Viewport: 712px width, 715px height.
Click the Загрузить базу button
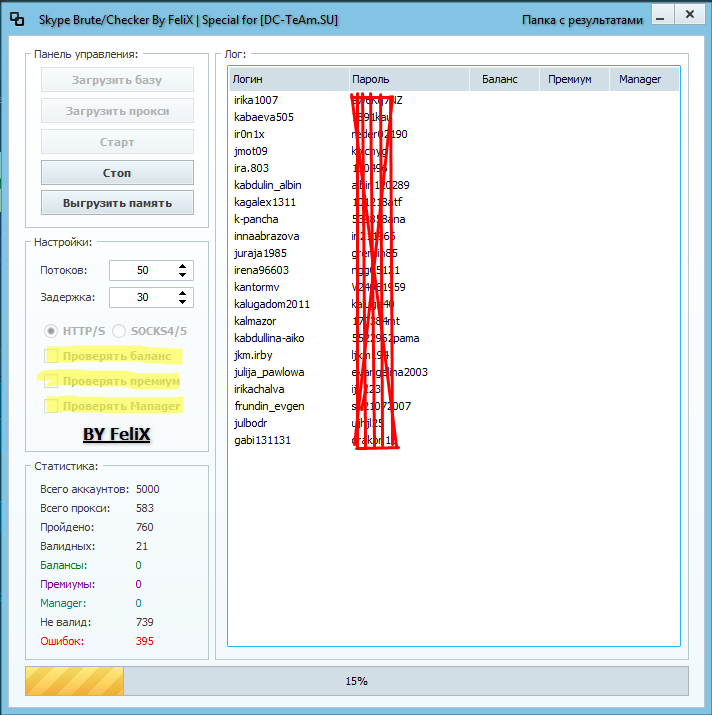[x=117, y=80]
